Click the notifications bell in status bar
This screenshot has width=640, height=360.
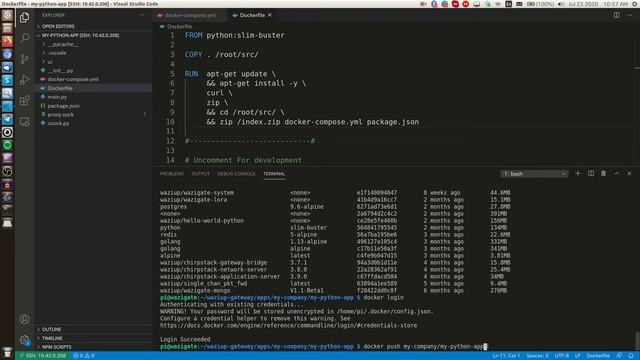631,356
